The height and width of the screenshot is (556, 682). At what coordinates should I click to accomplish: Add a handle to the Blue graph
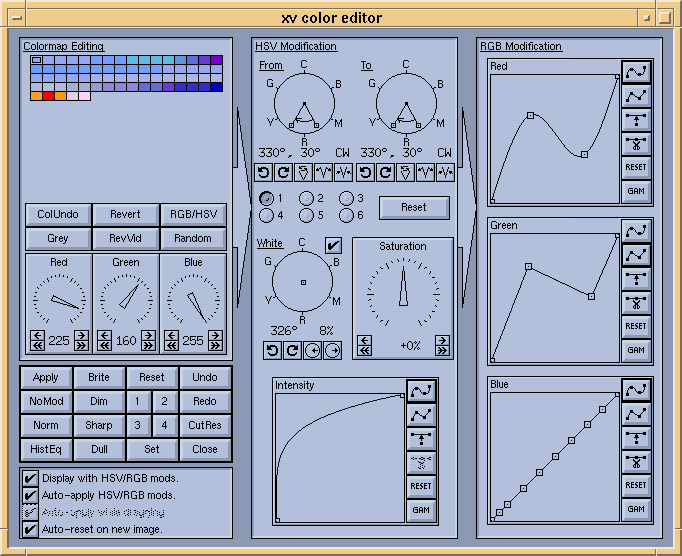pos(636,437)
